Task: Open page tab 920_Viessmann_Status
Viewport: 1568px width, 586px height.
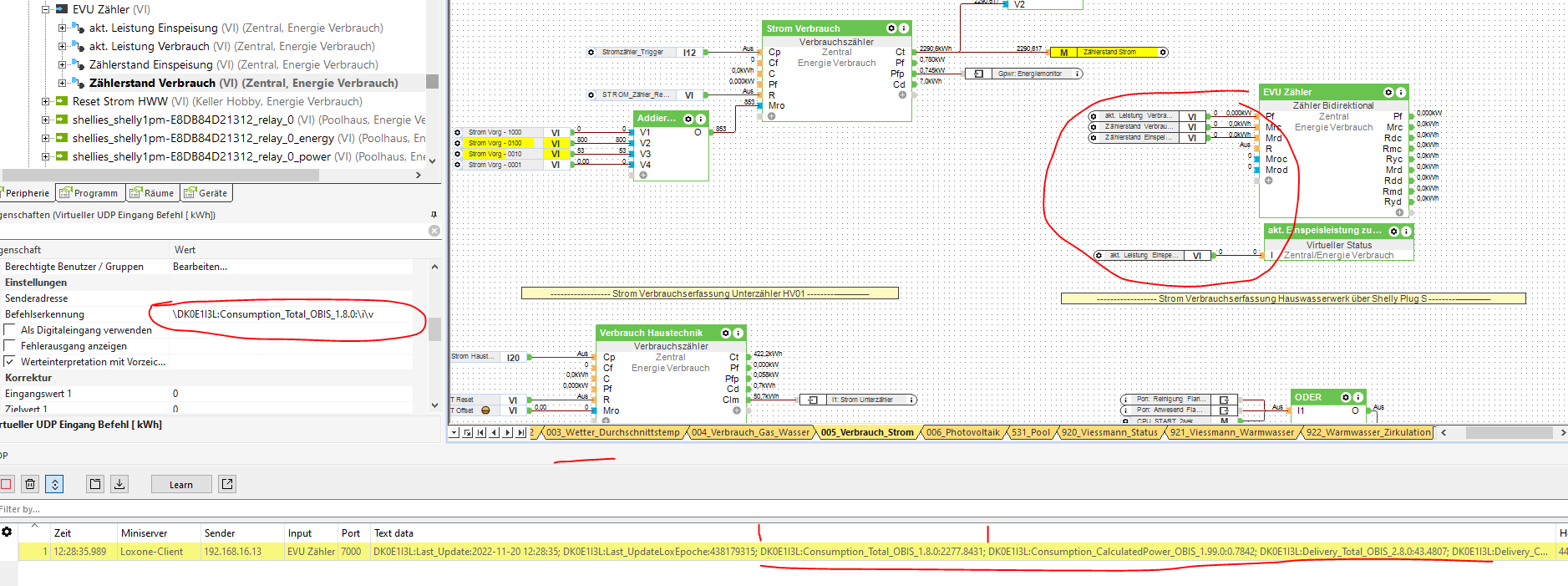Action: (1109, 432)
